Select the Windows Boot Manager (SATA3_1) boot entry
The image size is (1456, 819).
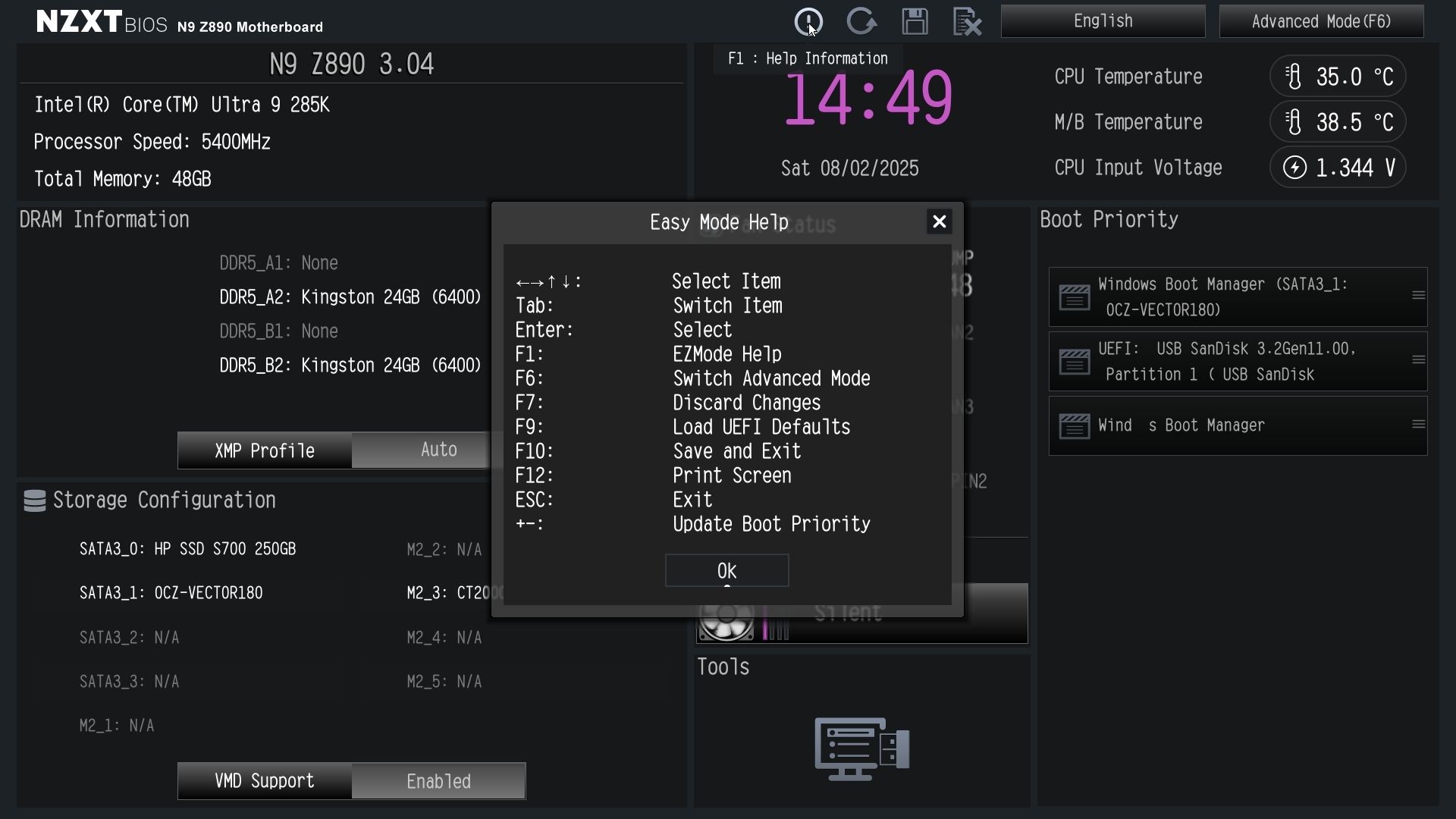pyautogui.click(x=1238, y=297)
